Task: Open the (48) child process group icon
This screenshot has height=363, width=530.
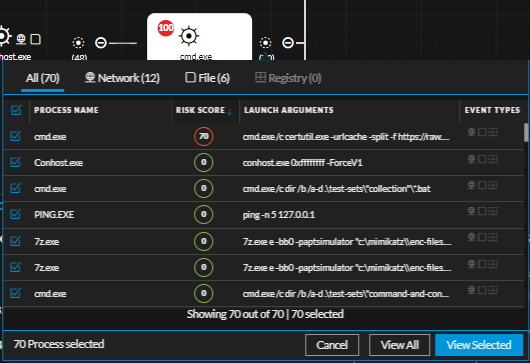Action: point(78,43)
